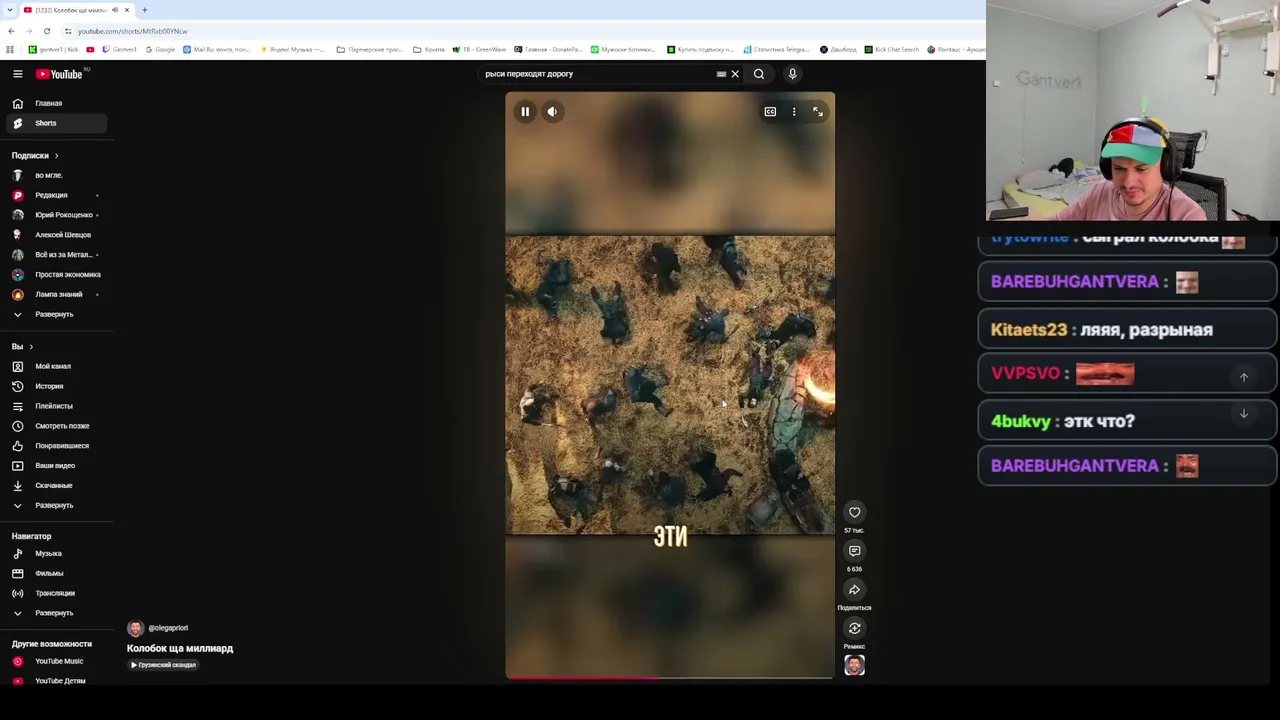1280x720 pixels.
Task: Enter fullscreen for the Short
Action: tap(818, 112)
